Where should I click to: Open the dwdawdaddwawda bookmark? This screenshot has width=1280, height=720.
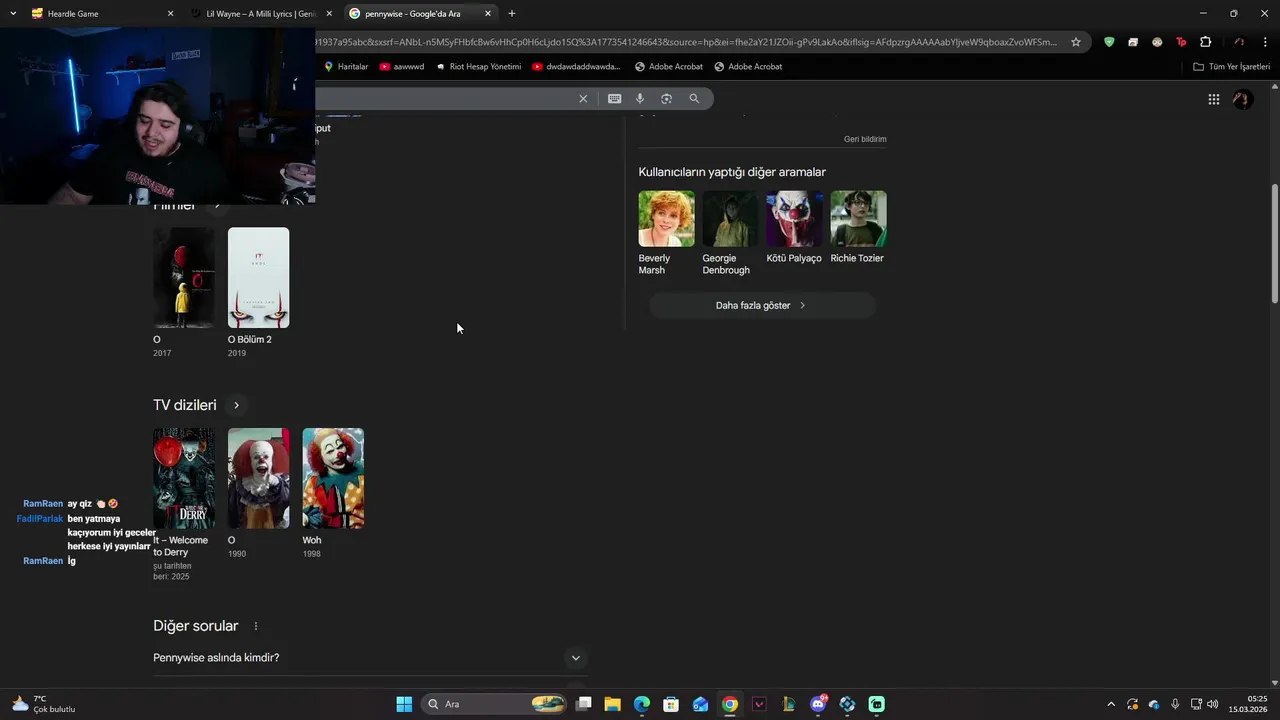tap(576, 67)
